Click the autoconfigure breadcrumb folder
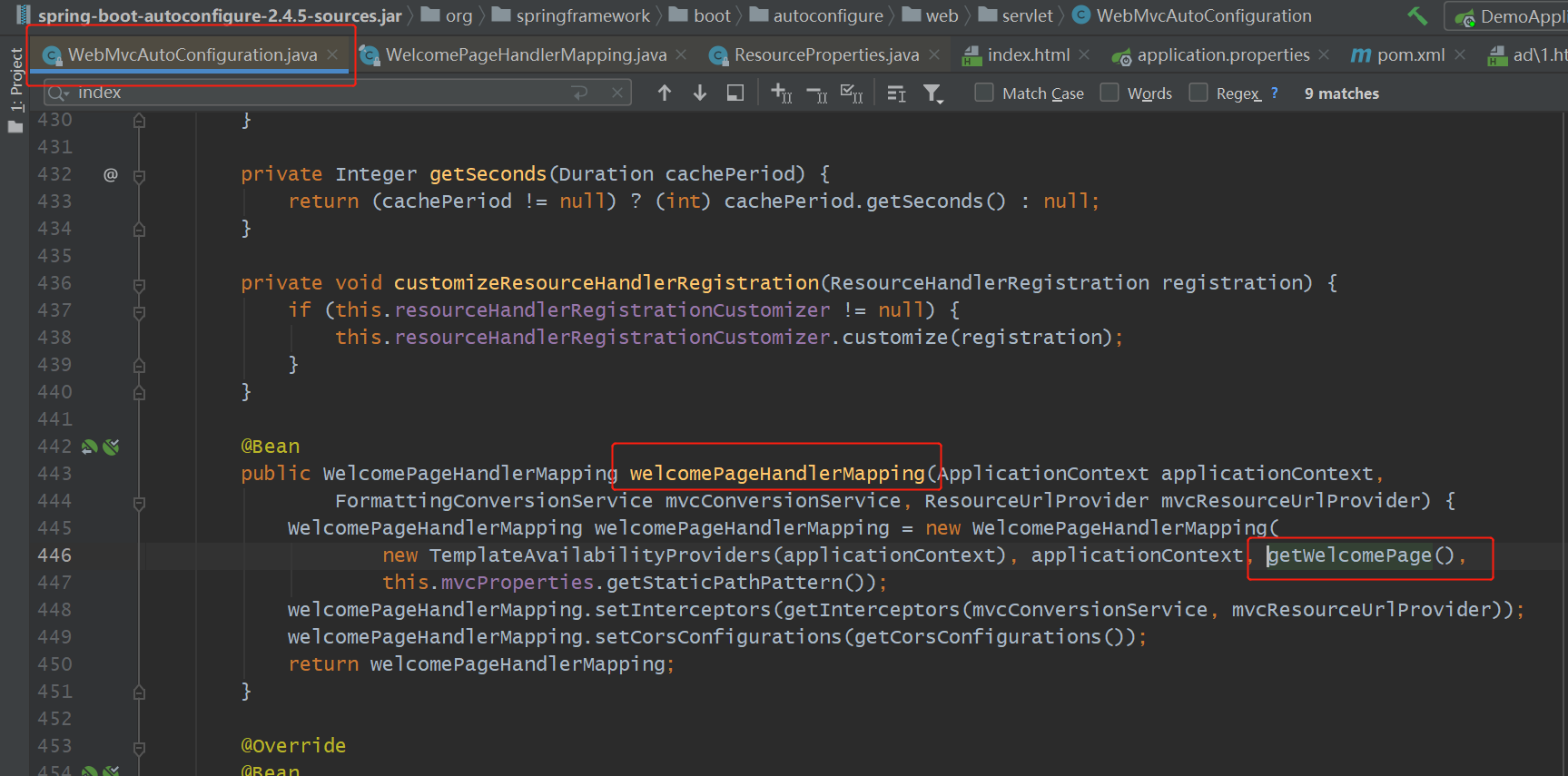 coord(816,15)
